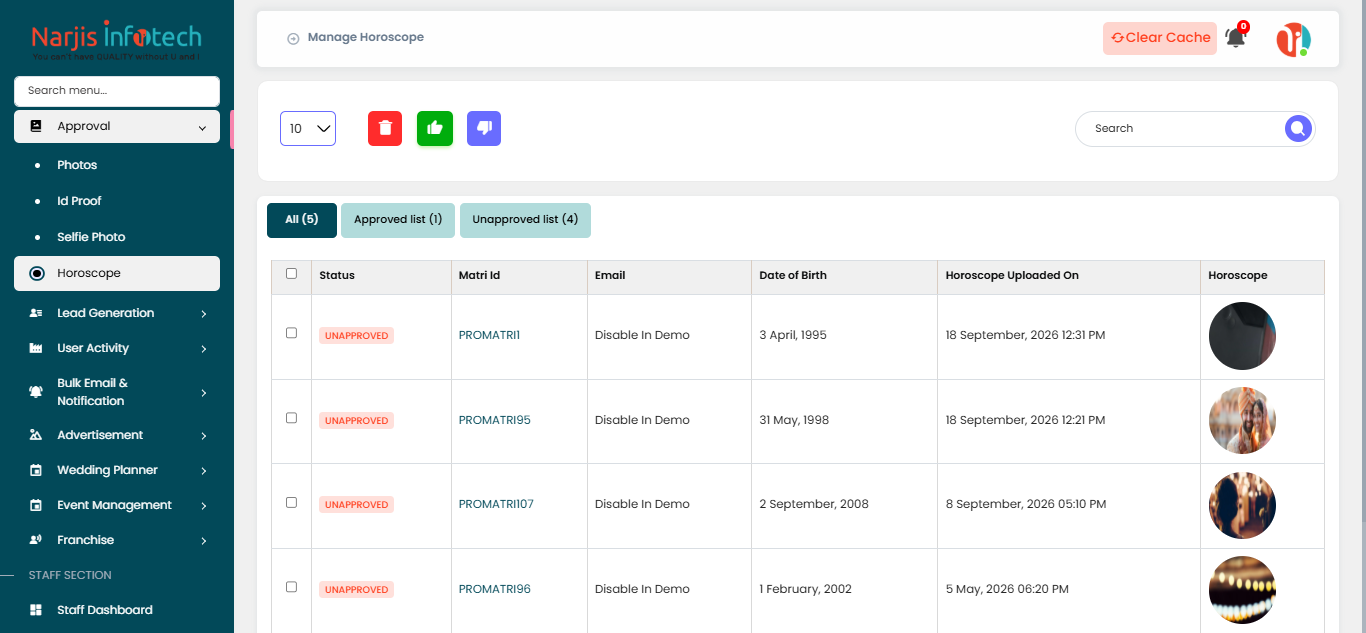
Task: Check the row checkbox for PROMATRI107
Action: coord(292,502)
